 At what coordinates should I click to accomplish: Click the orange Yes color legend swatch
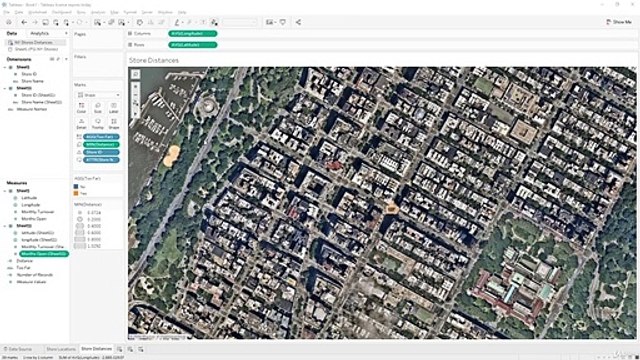pyautogui.click(x=76, y=193)
